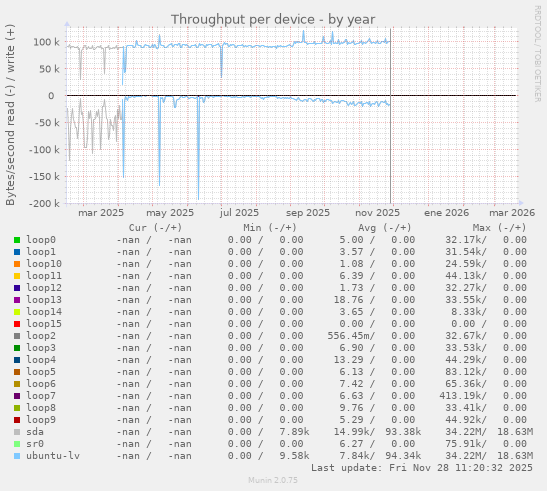
Task: Click sda average write value 93.38k
Action: 403,432
